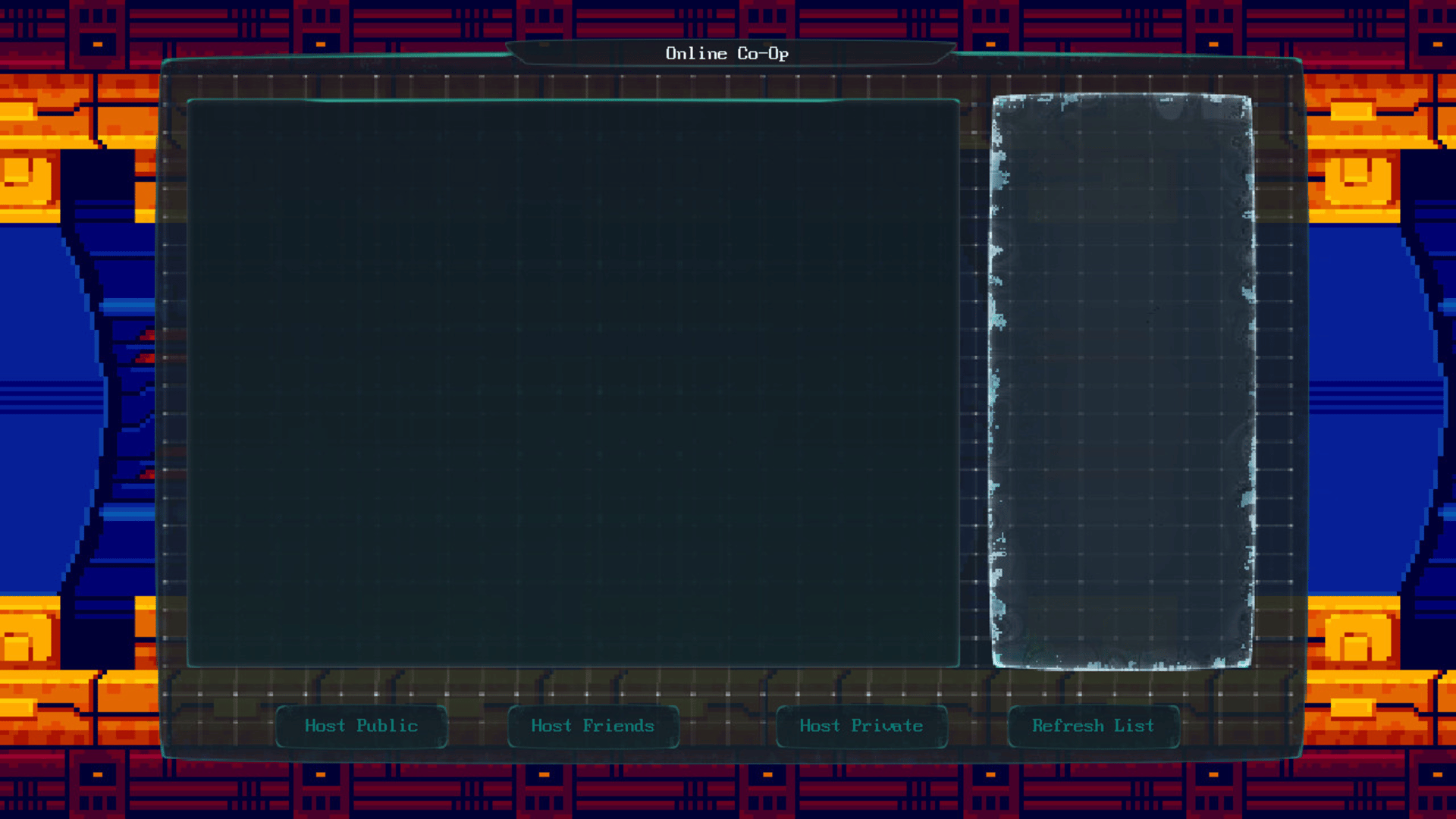Refresh the lobby list
The image size is (1456, 819).
click(1093, 726)
